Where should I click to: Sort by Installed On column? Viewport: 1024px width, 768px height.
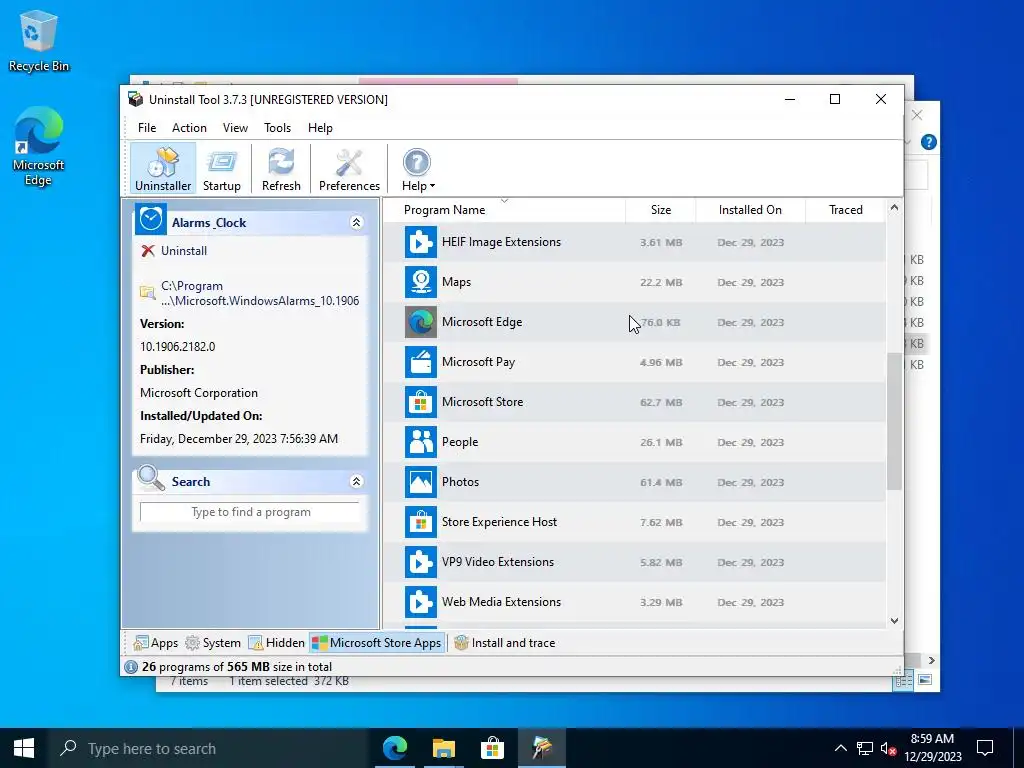point(750,210)
